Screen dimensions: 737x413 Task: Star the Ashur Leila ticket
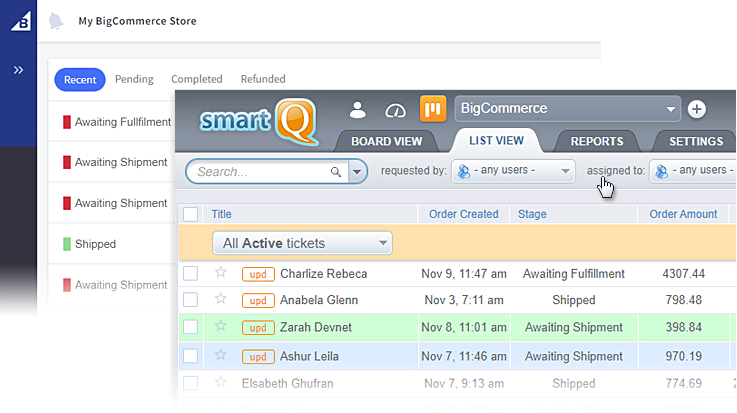[220, 355]
